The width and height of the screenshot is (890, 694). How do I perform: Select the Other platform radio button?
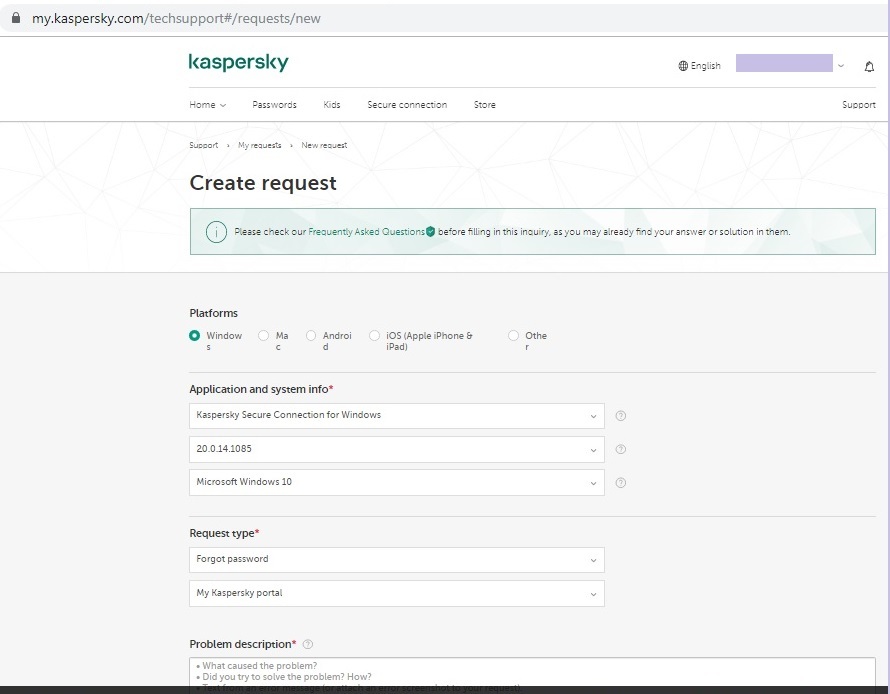pos(513,335)
